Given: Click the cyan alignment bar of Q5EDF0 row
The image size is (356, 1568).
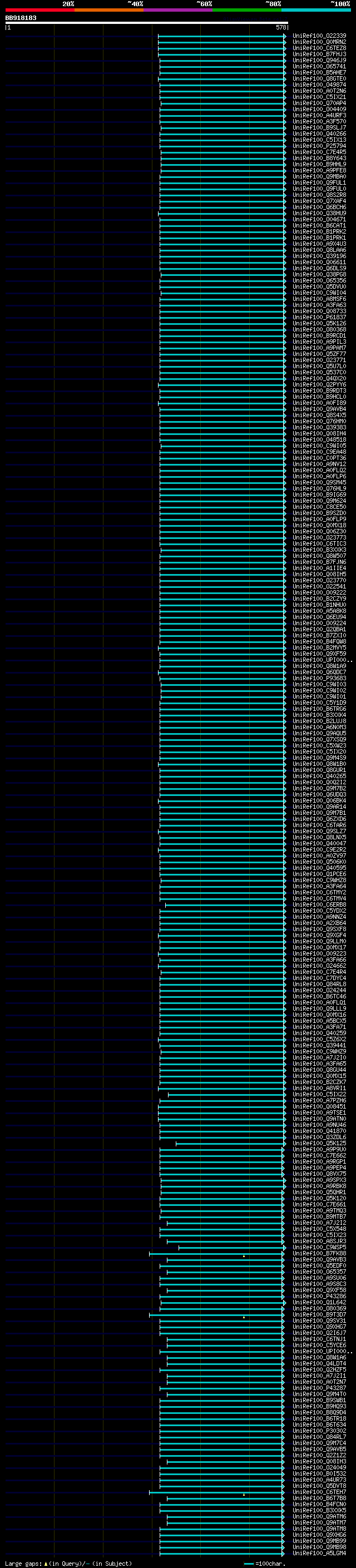Looking at the screenshot, I should click(x=221, y=1266).
